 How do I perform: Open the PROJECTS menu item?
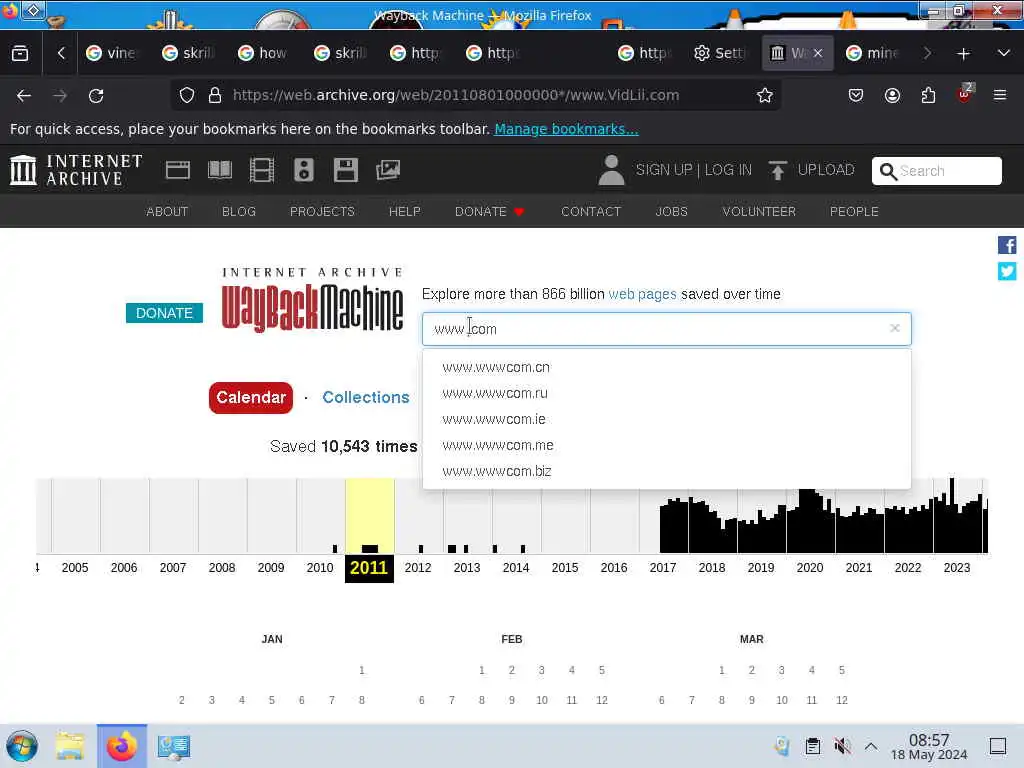[x=322, y=212]
